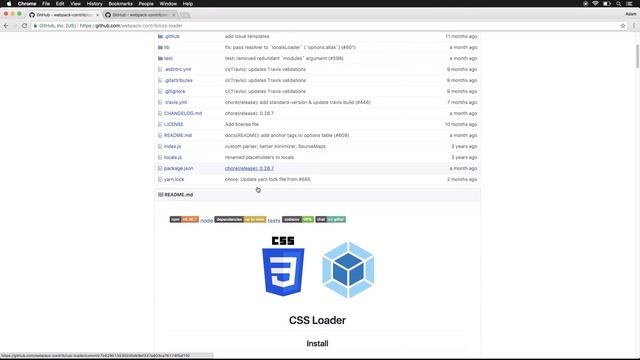
Task: Open the .eslintrc.yml file
Action: (x=178, y=69)
